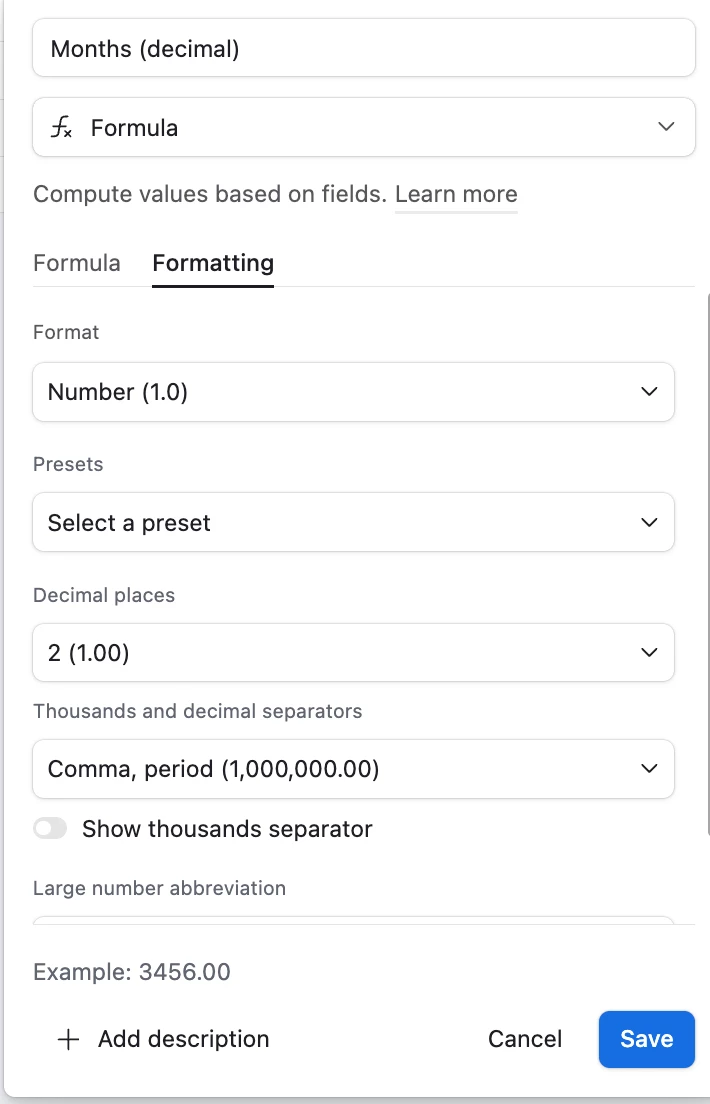Click the formula fx icon
710x1104 pixels.
[61, 127]
